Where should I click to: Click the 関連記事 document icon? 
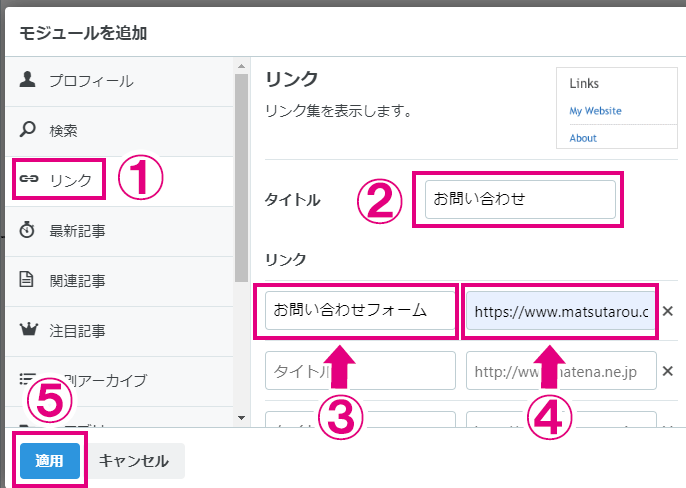coord(26,279)
